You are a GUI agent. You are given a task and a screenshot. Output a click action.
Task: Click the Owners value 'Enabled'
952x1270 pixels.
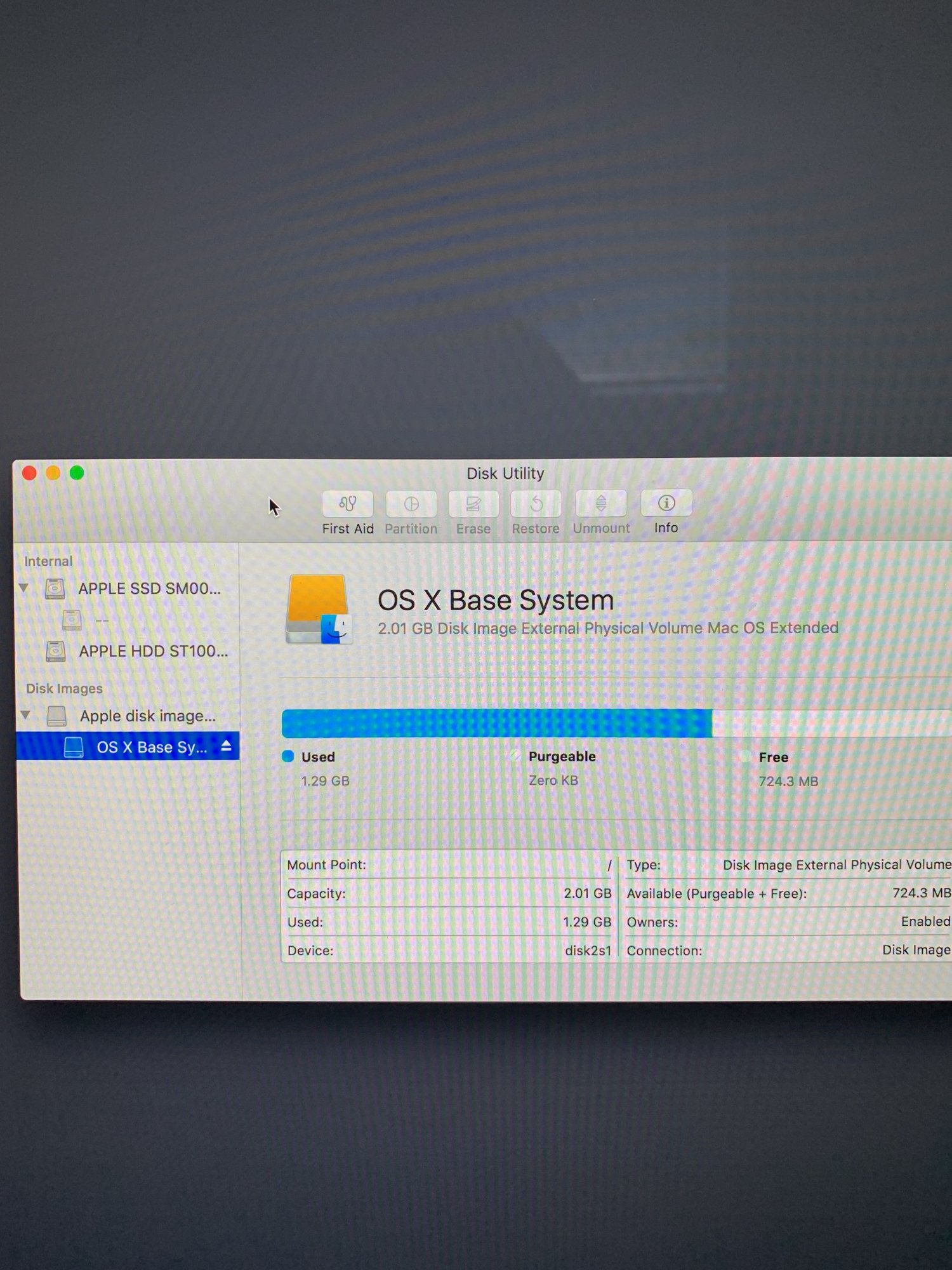pos(925,921)
